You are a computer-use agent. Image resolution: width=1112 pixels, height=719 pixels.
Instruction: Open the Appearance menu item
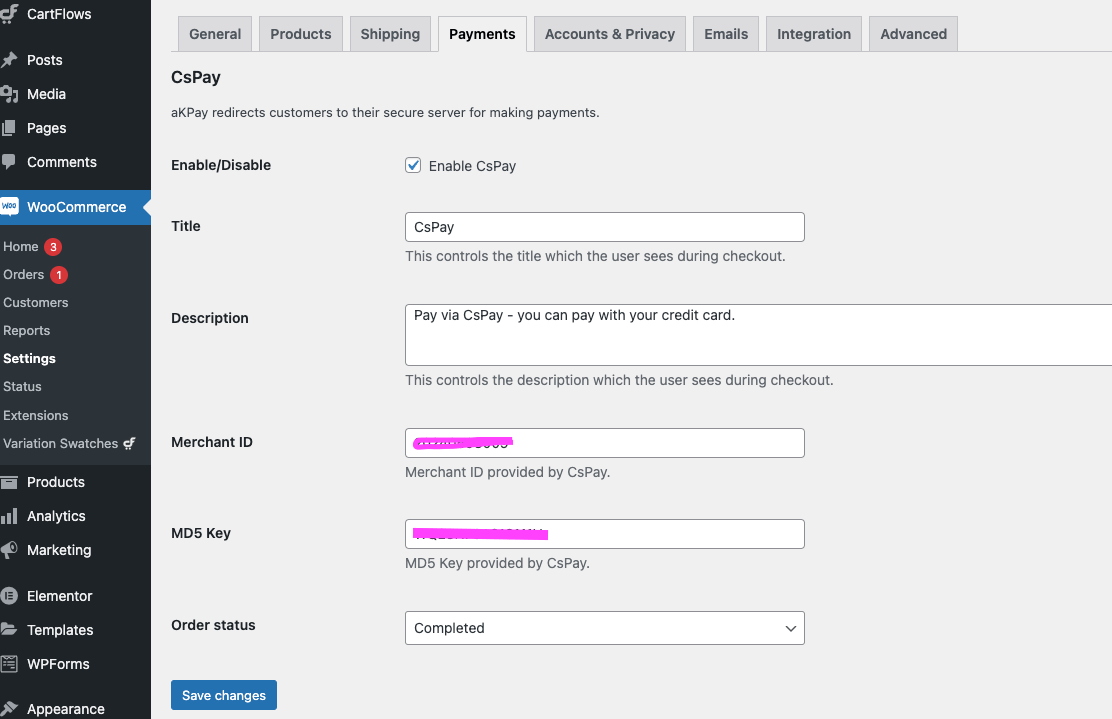click(65, 709)
